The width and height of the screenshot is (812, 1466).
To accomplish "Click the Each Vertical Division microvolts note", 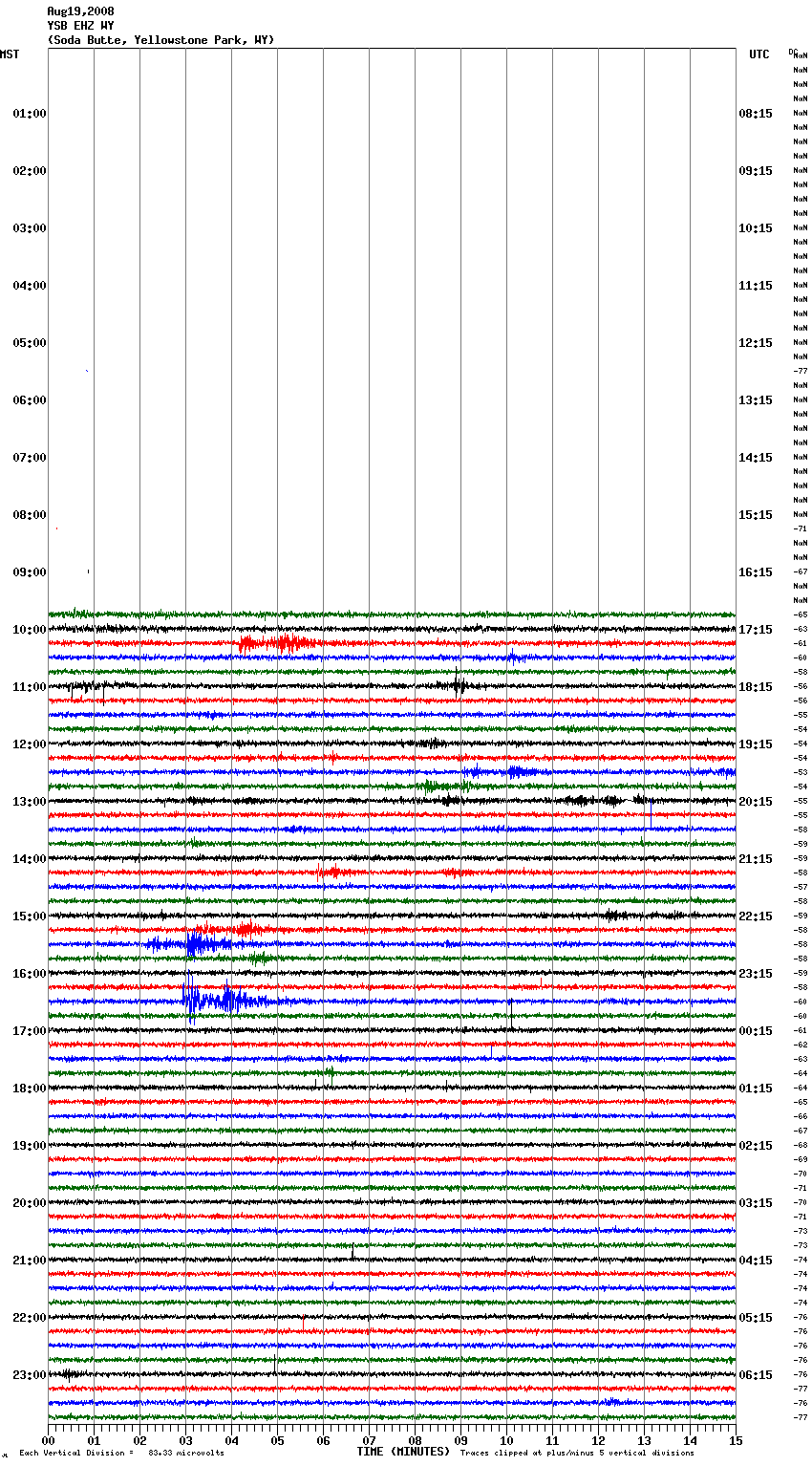I will [121, 1453].
